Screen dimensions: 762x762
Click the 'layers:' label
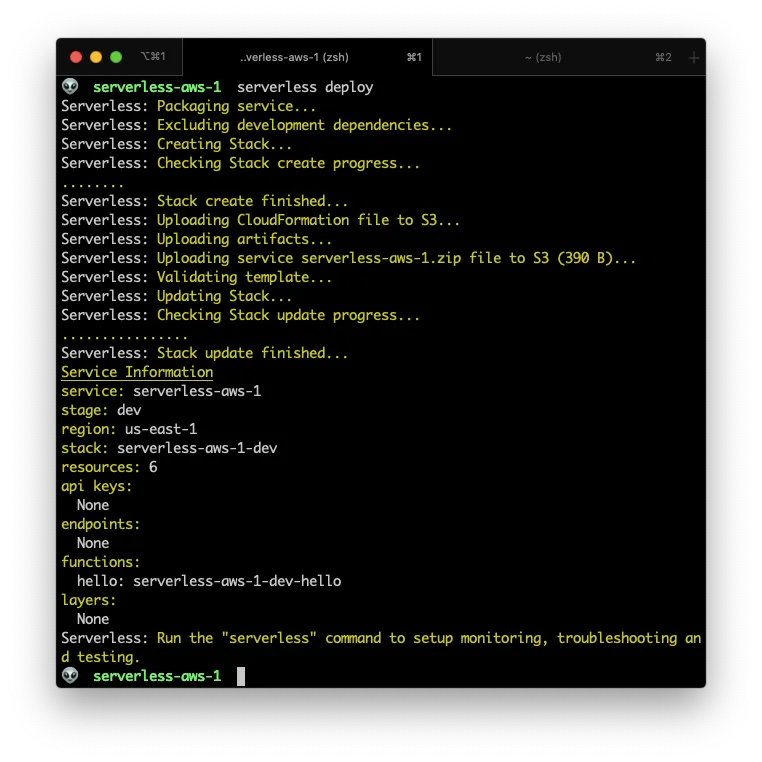pos(88,600)
